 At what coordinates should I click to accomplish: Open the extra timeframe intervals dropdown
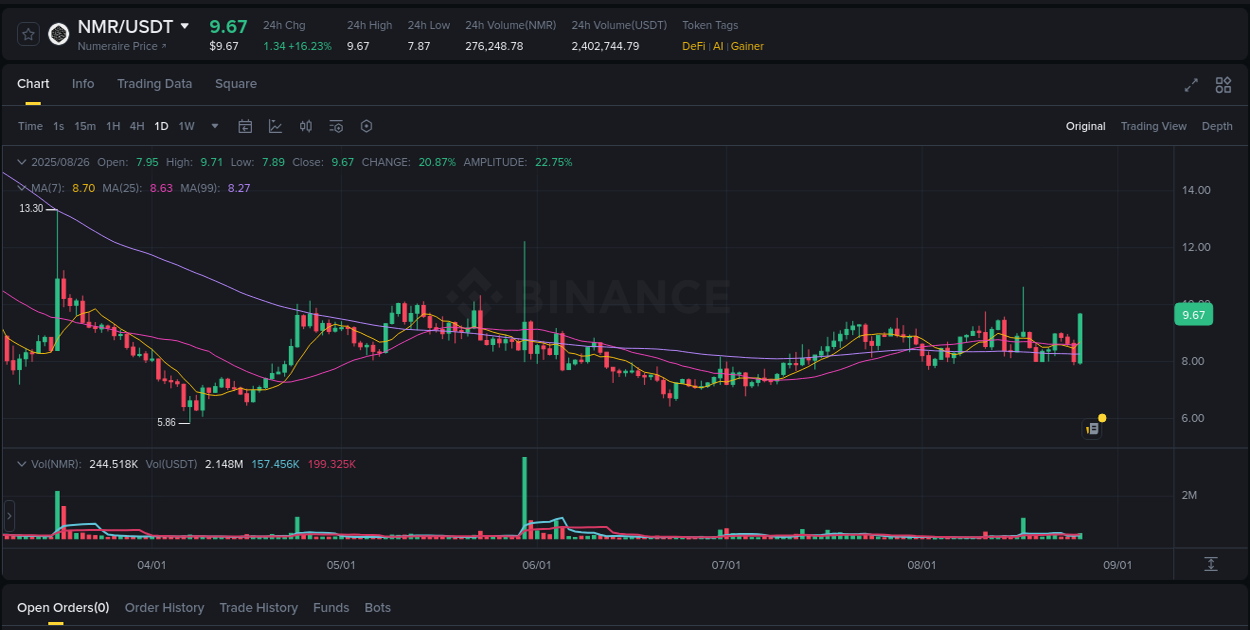point(214,126)
